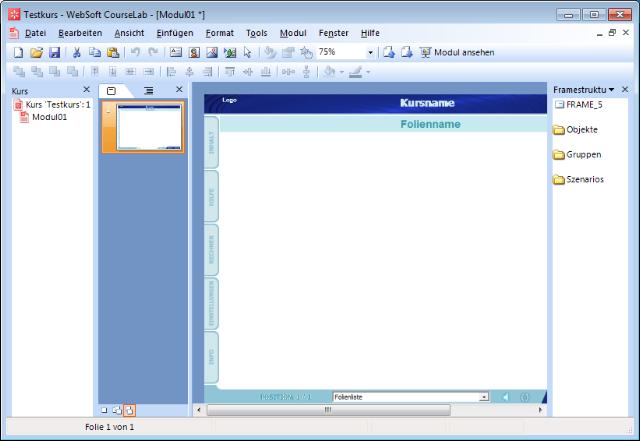Click the zoom percentage field
The height and width of the screenshot is (441, 640).
pos(342,52)
